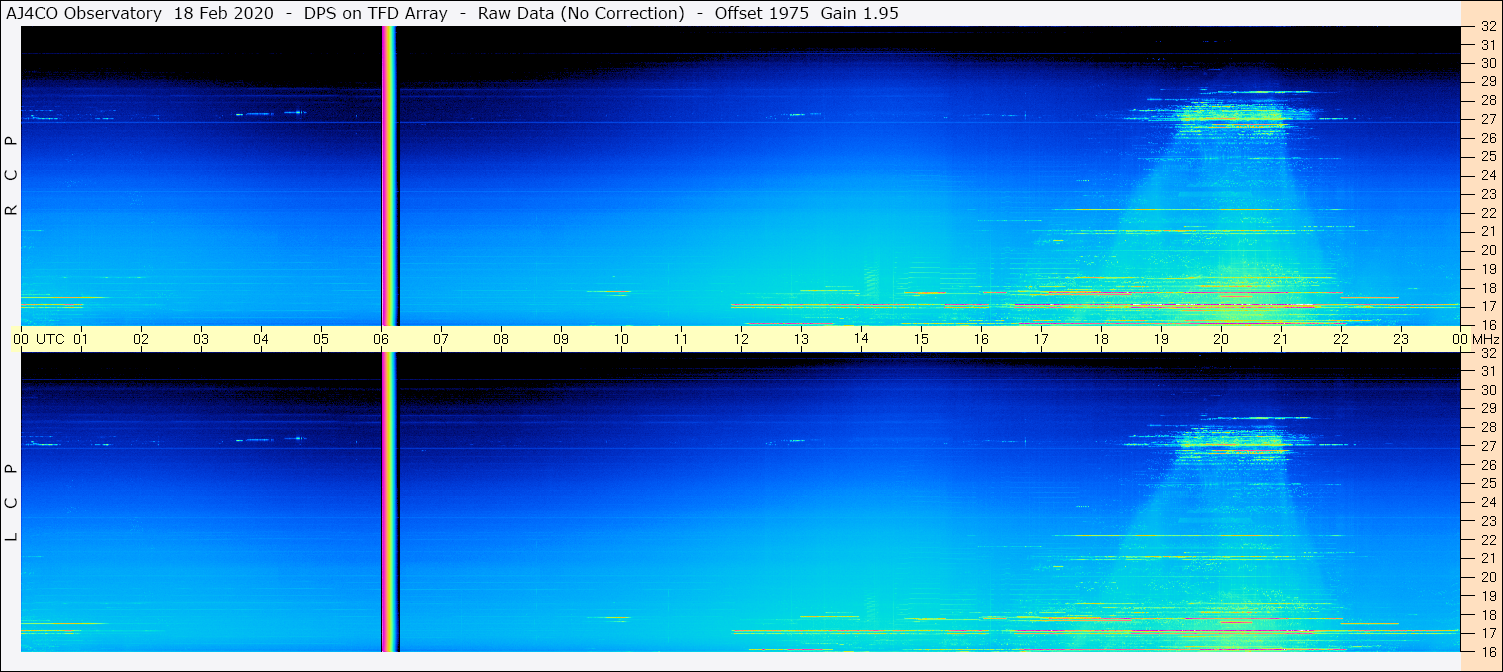Choose the 13 hour marker on time axis

coord(801,339)
